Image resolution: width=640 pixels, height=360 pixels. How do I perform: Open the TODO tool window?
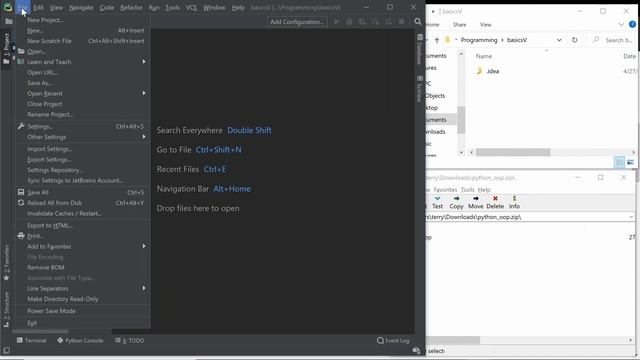[x=130, y=340]
